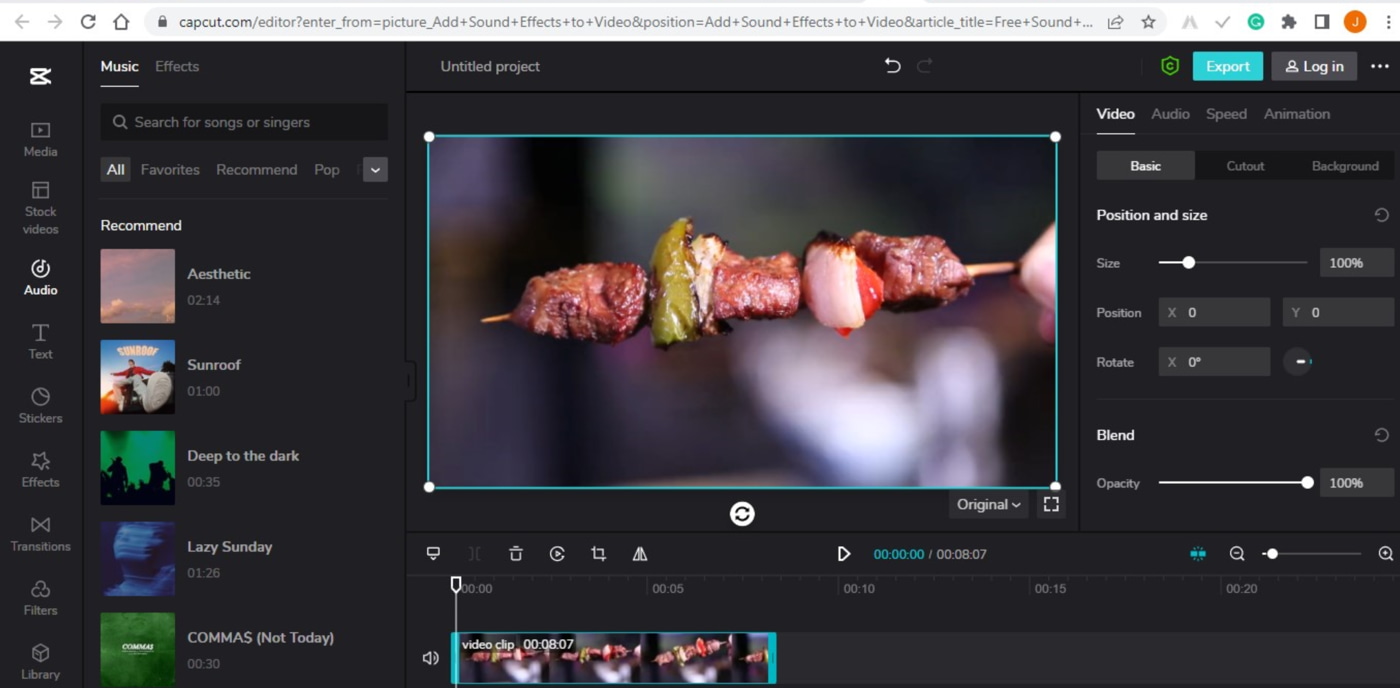The height and width of the screenshot is (688, 1400).
Task: Click the Export button
Action: pos(1227,66)
